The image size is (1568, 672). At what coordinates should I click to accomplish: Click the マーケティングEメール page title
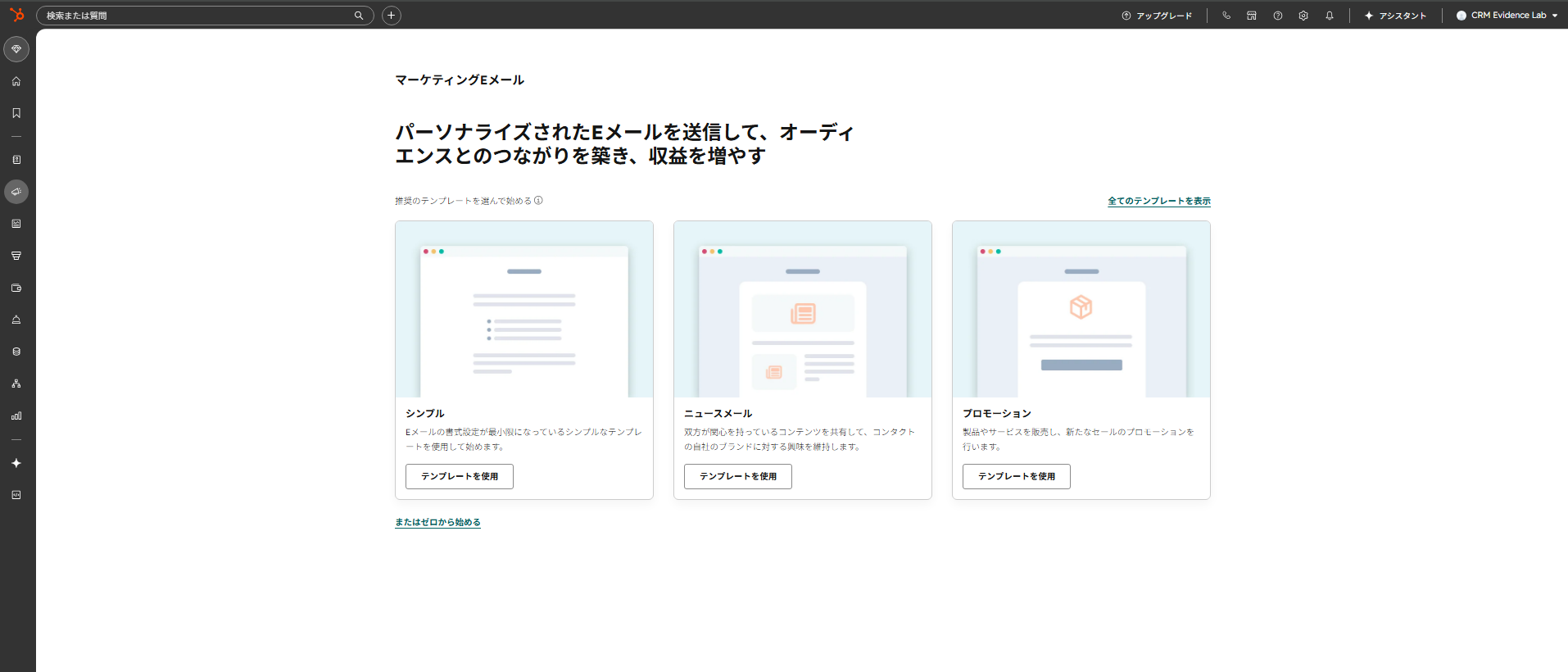pyautogui.click(x=460, y=79)
